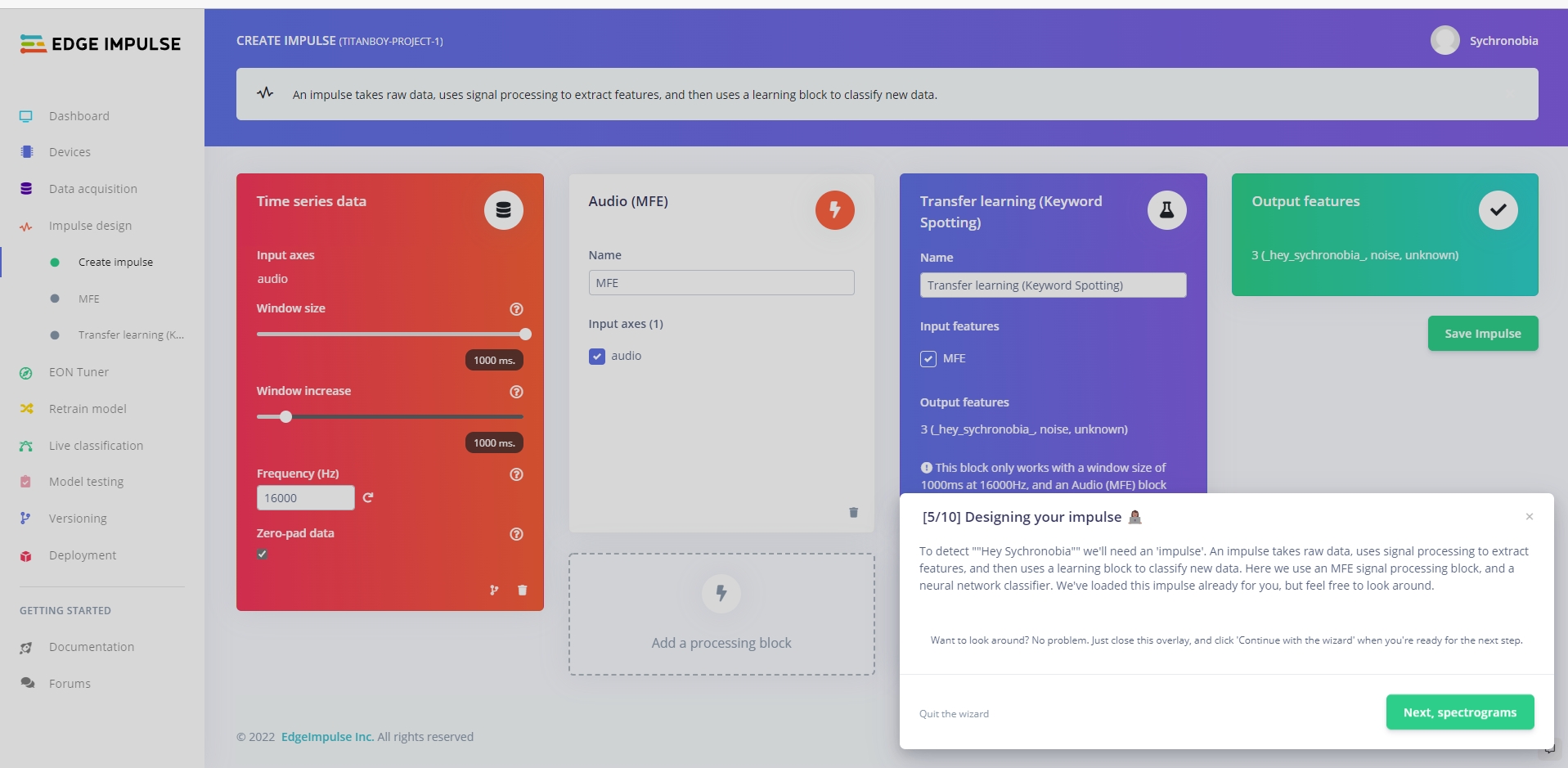Go to EON Tuner in sidebar
Image resolution: width=1568 pixels, height=768 pixels.
pos(79,372)
